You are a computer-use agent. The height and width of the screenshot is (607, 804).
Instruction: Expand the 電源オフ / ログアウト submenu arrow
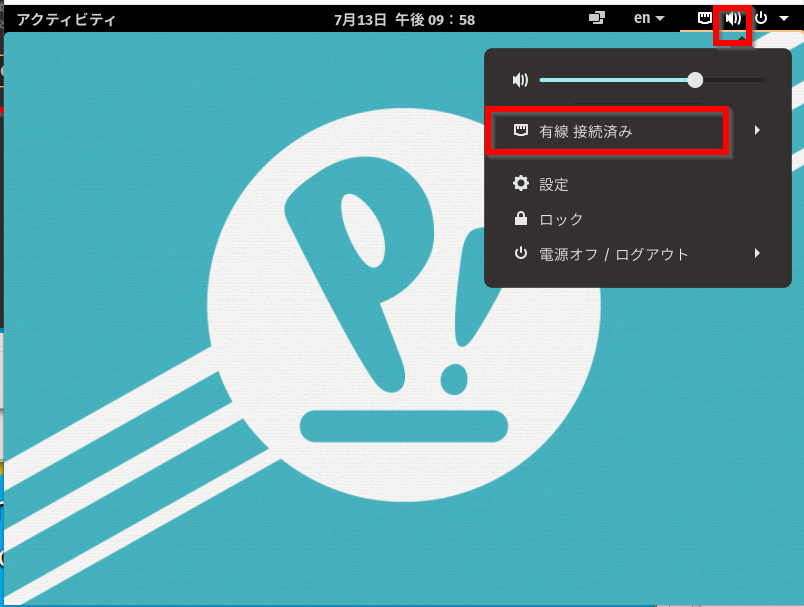(x=757, y=253)
